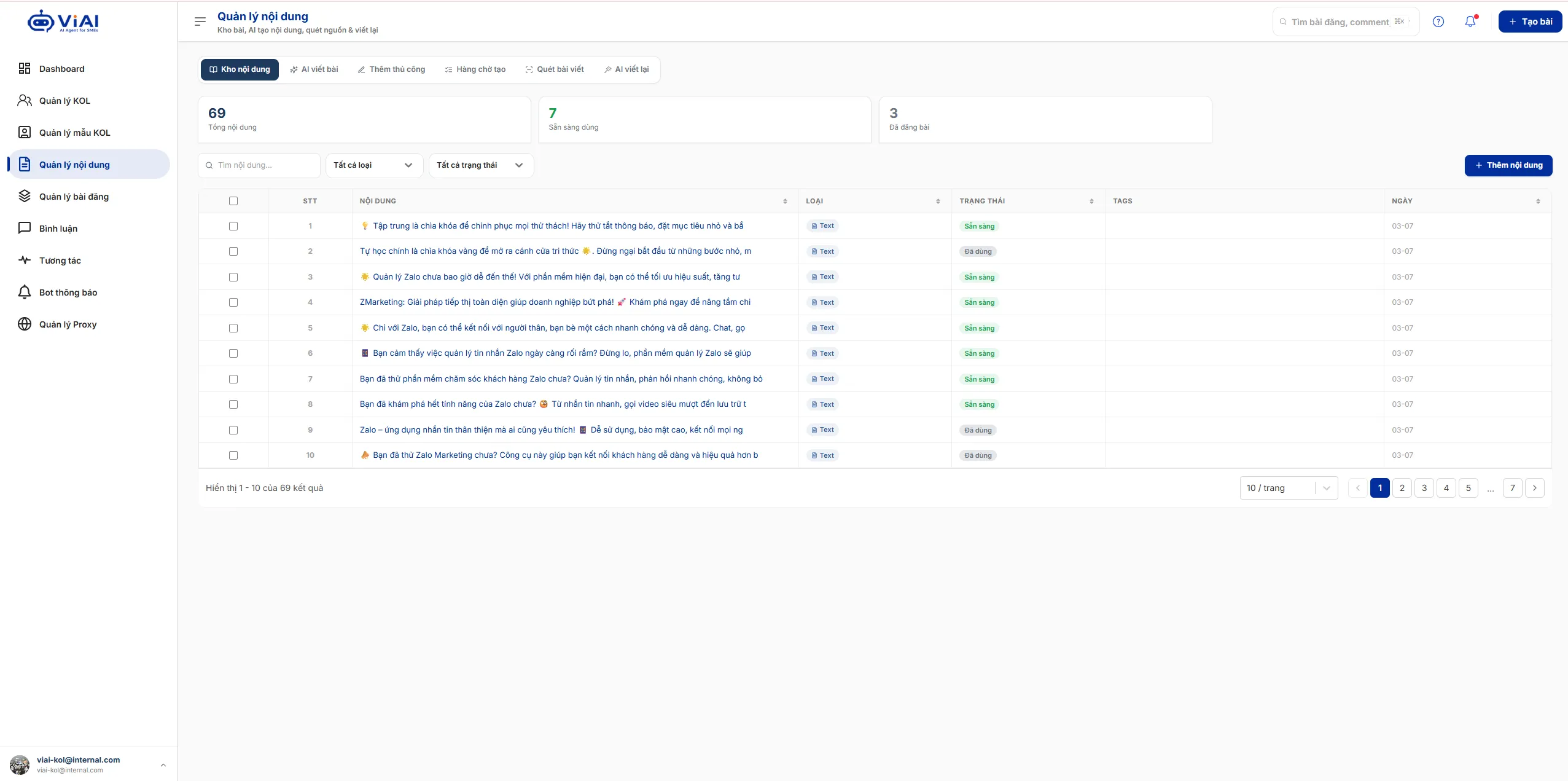Collapse the sidebar with hamburger icon
This screenshot has width=1568, height=781.
pyautogui.click(x=200, y=22)
